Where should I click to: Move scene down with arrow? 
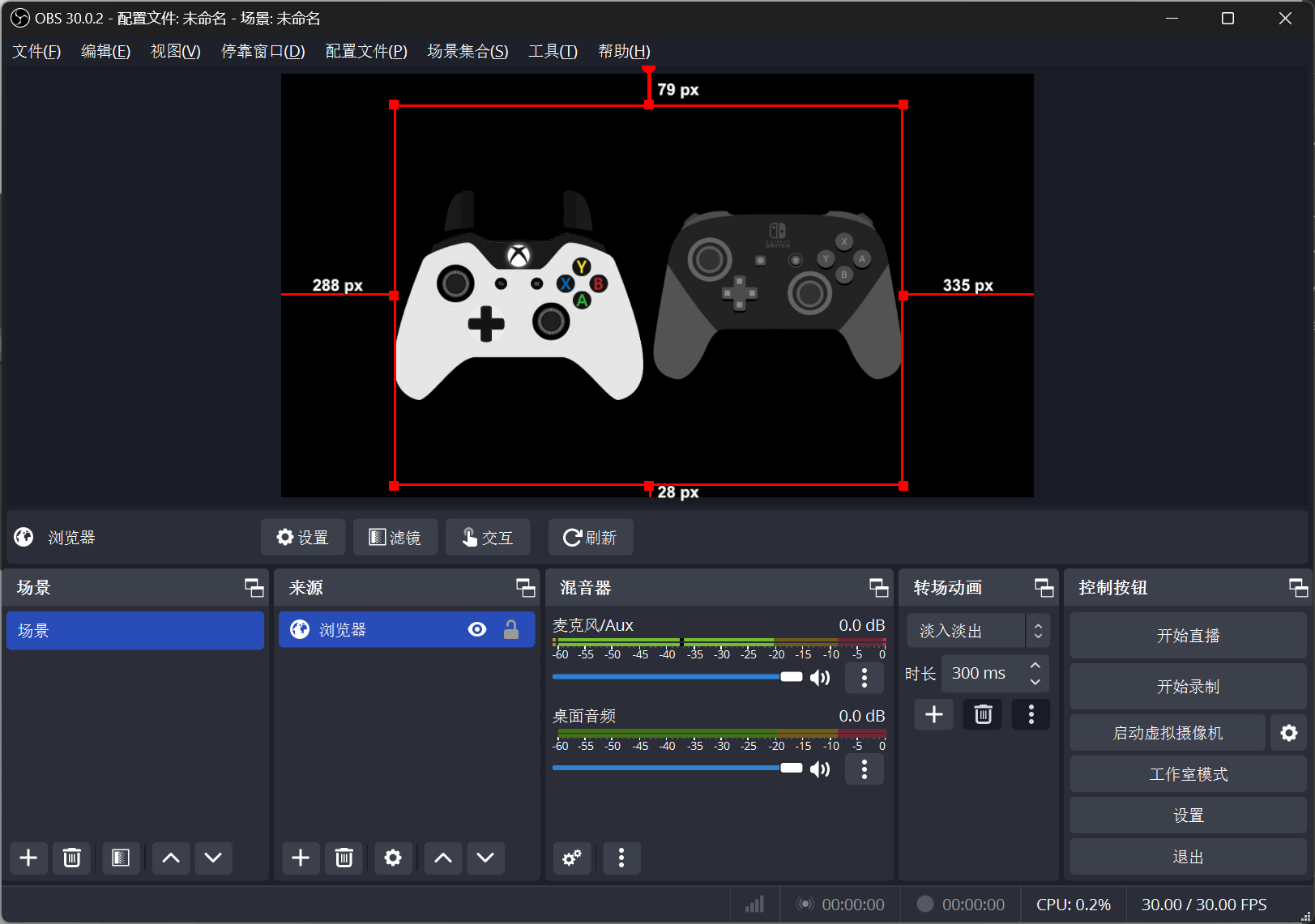pos(213,858)
